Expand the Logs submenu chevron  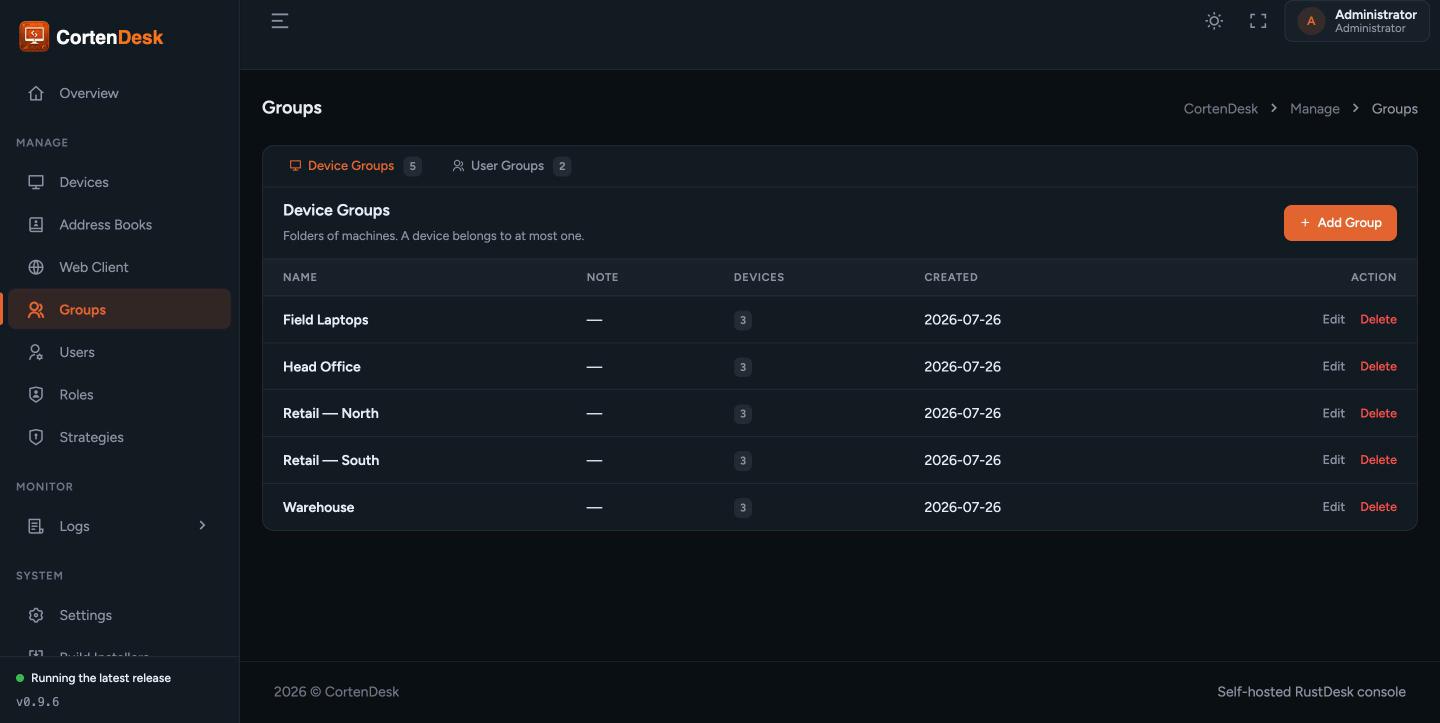[202, 525]
